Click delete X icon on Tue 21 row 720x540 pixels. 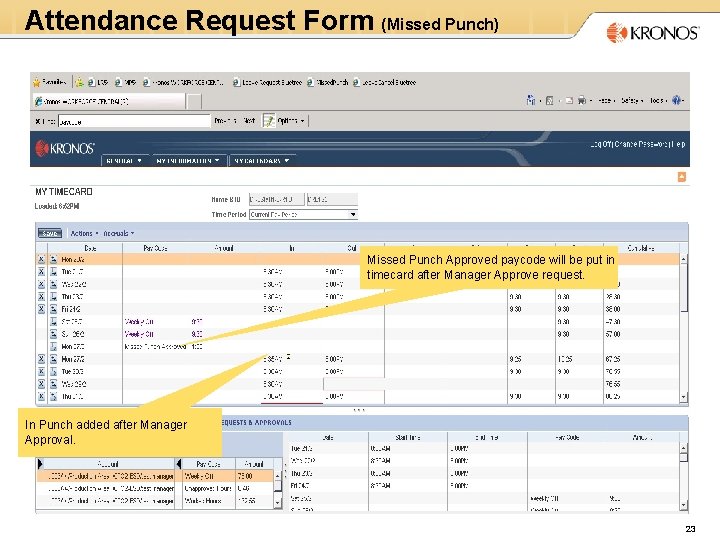(41, 272)
